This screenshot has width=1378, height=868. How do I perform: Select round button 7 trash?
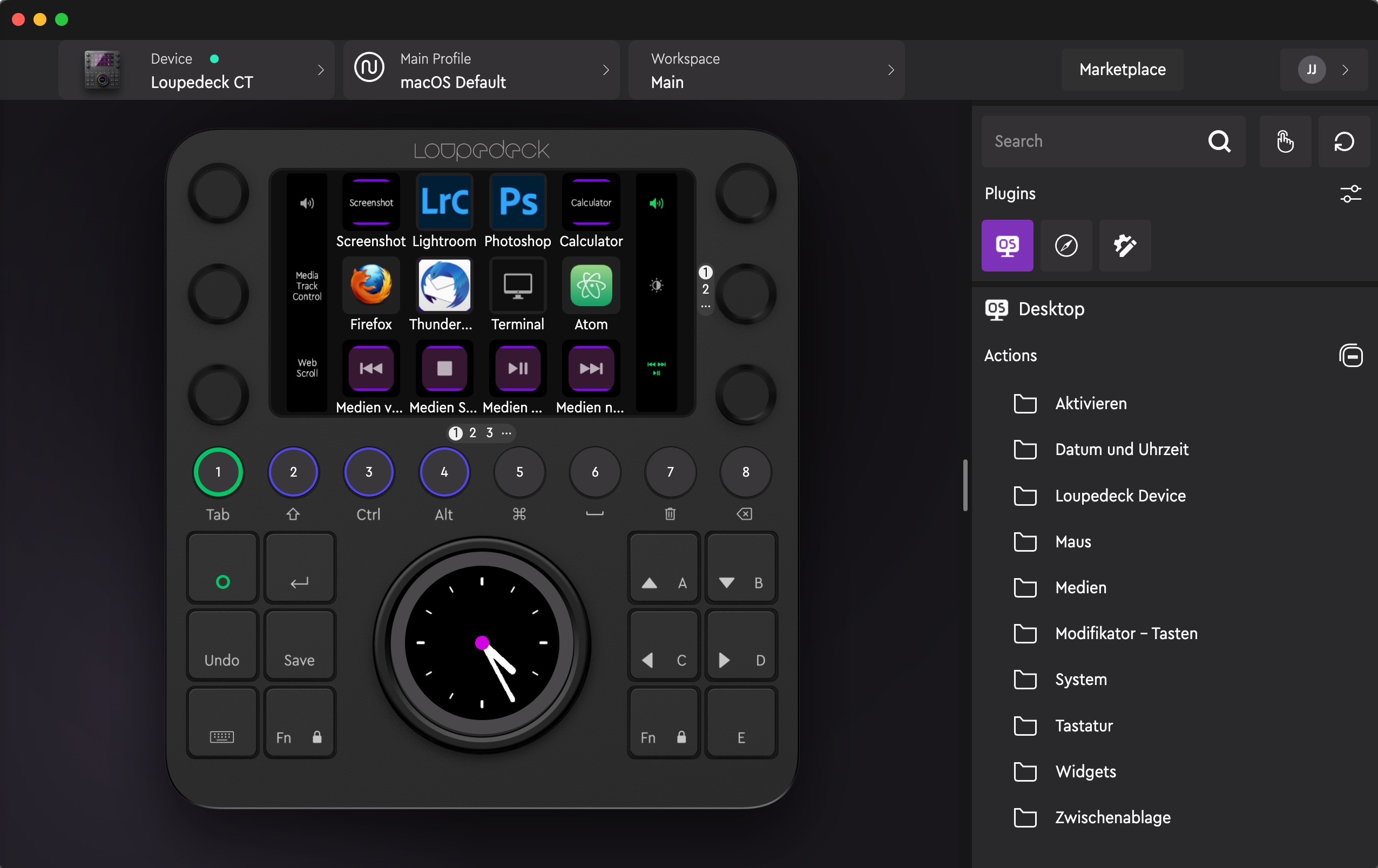tap(670, 472)
